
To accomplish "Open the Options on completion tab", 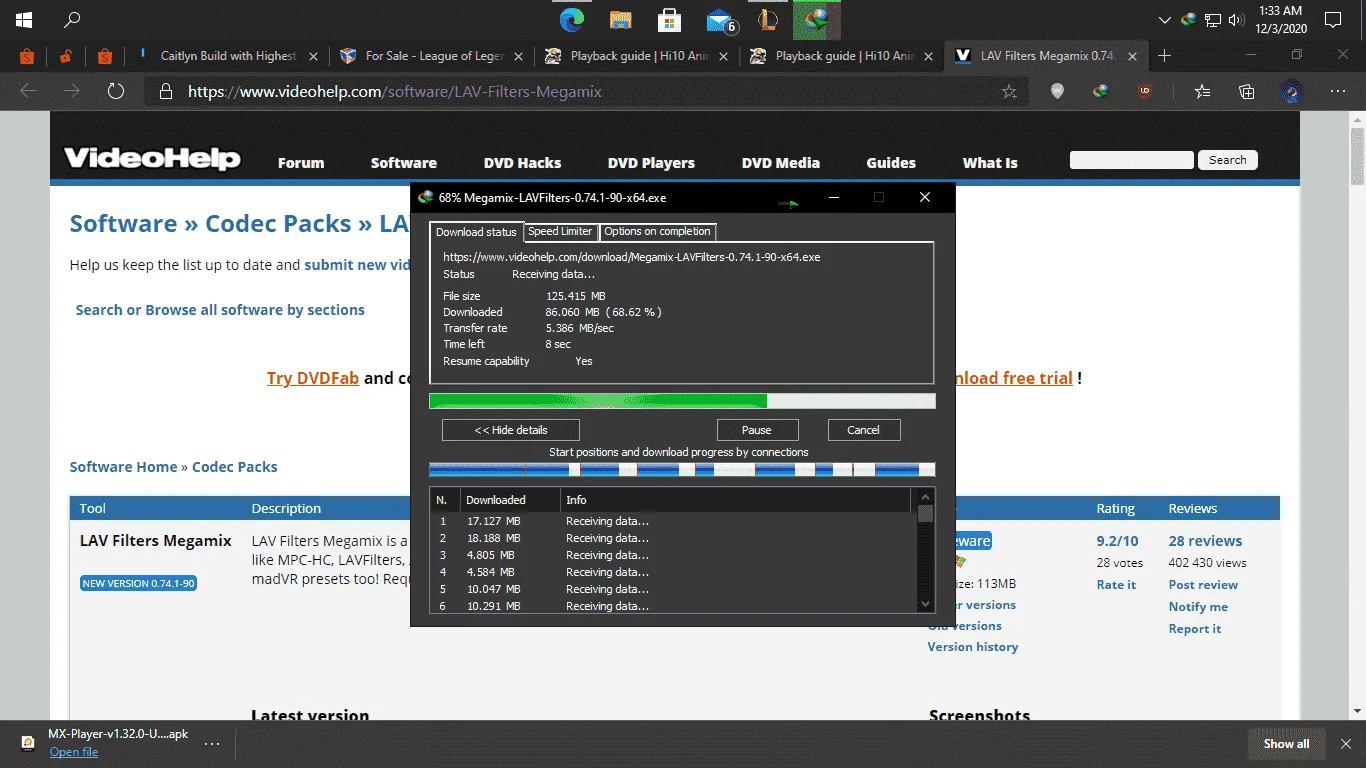I will (657, 231).
